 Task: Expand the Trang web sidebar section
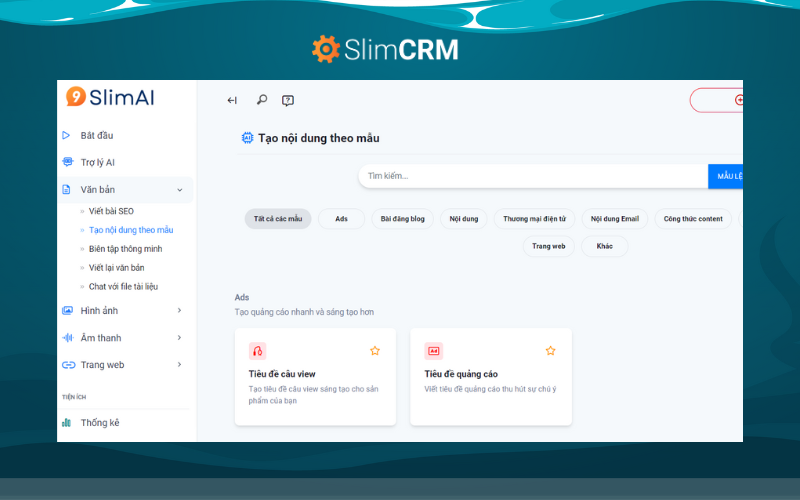click(180, 365)
